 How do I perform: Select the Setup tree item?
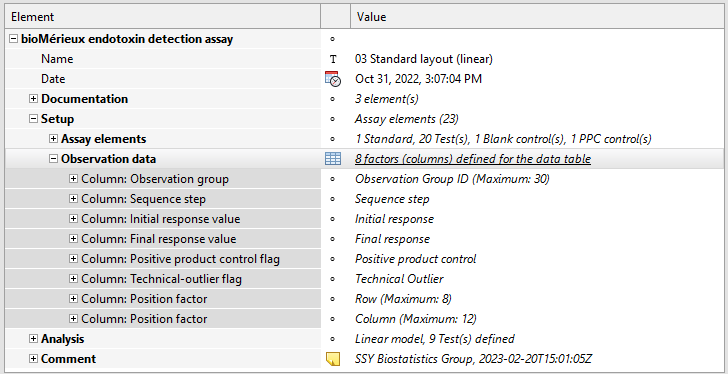[x=57, y=119]
